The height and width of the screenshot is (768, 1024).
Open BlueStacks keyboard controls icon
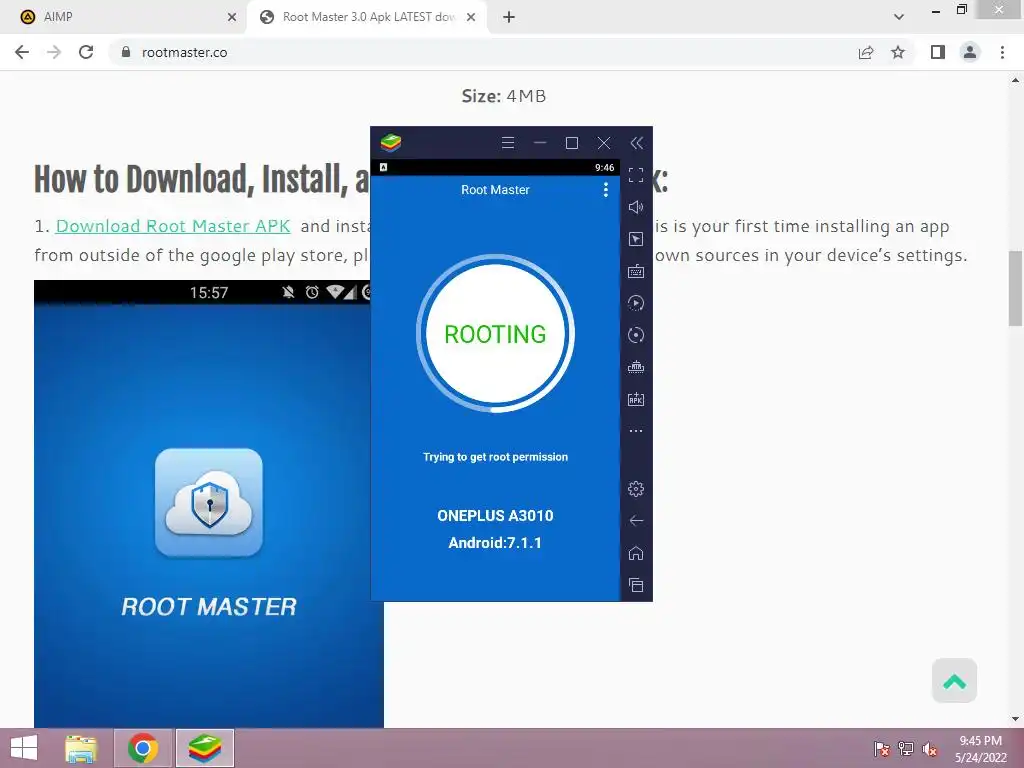click(635, 271)
